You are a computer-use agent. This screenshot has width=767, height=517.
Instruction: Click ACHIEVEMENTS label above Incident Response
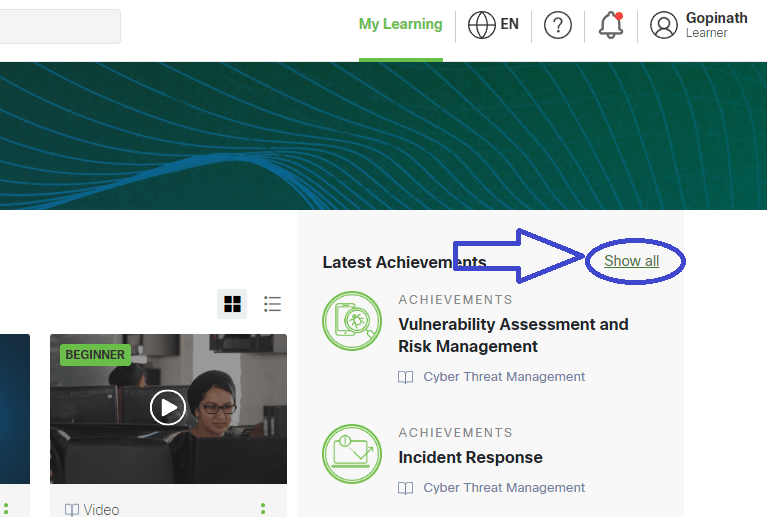tap(455, 432)
